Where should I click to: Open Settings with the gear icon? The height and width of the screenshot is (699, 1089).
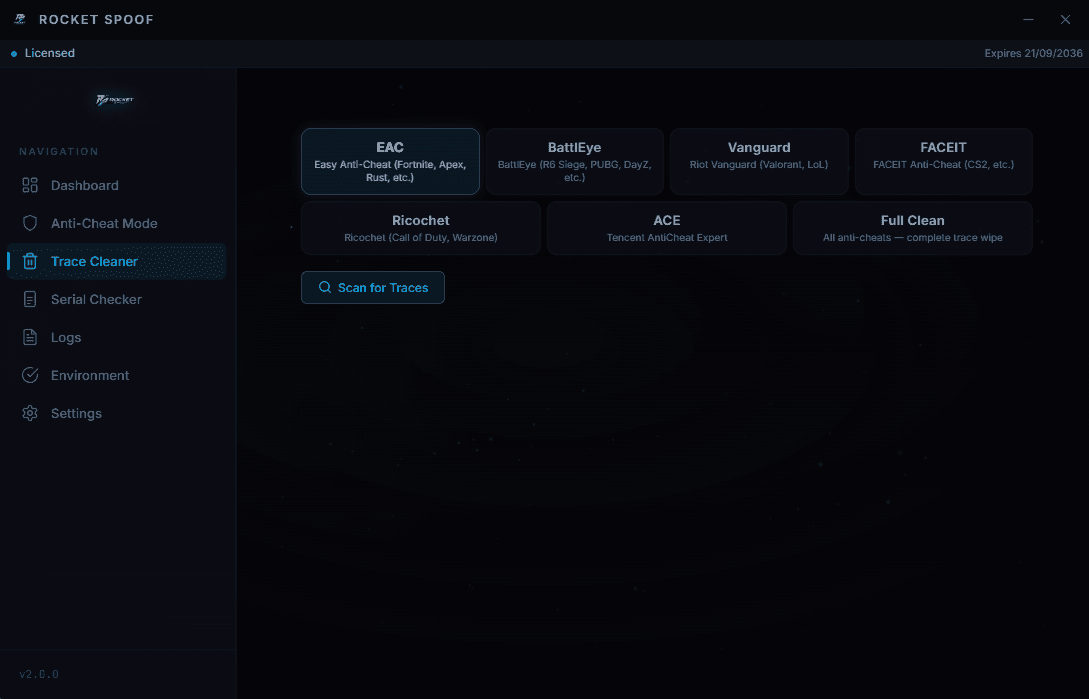coord(30,413)
